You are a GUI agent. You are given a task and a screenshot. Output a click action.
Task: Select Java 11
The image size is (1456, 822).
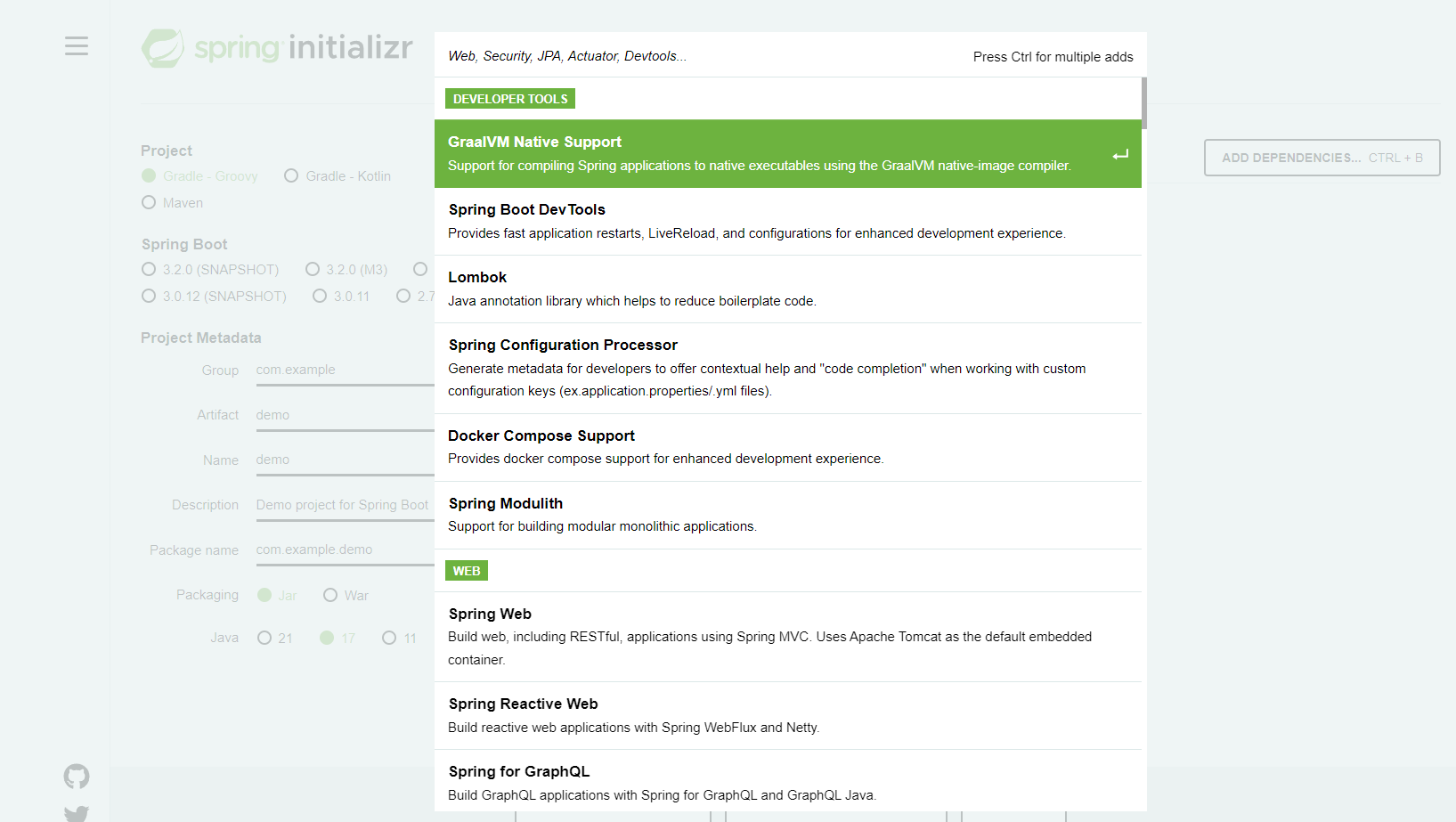pos(400,639)
